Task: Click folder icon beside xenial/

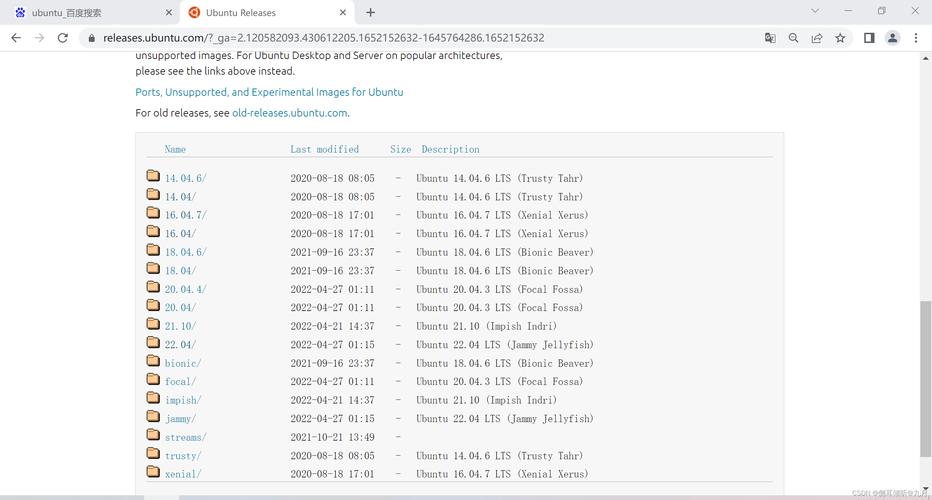Action: pyautogui.click(x=153, y=471)
